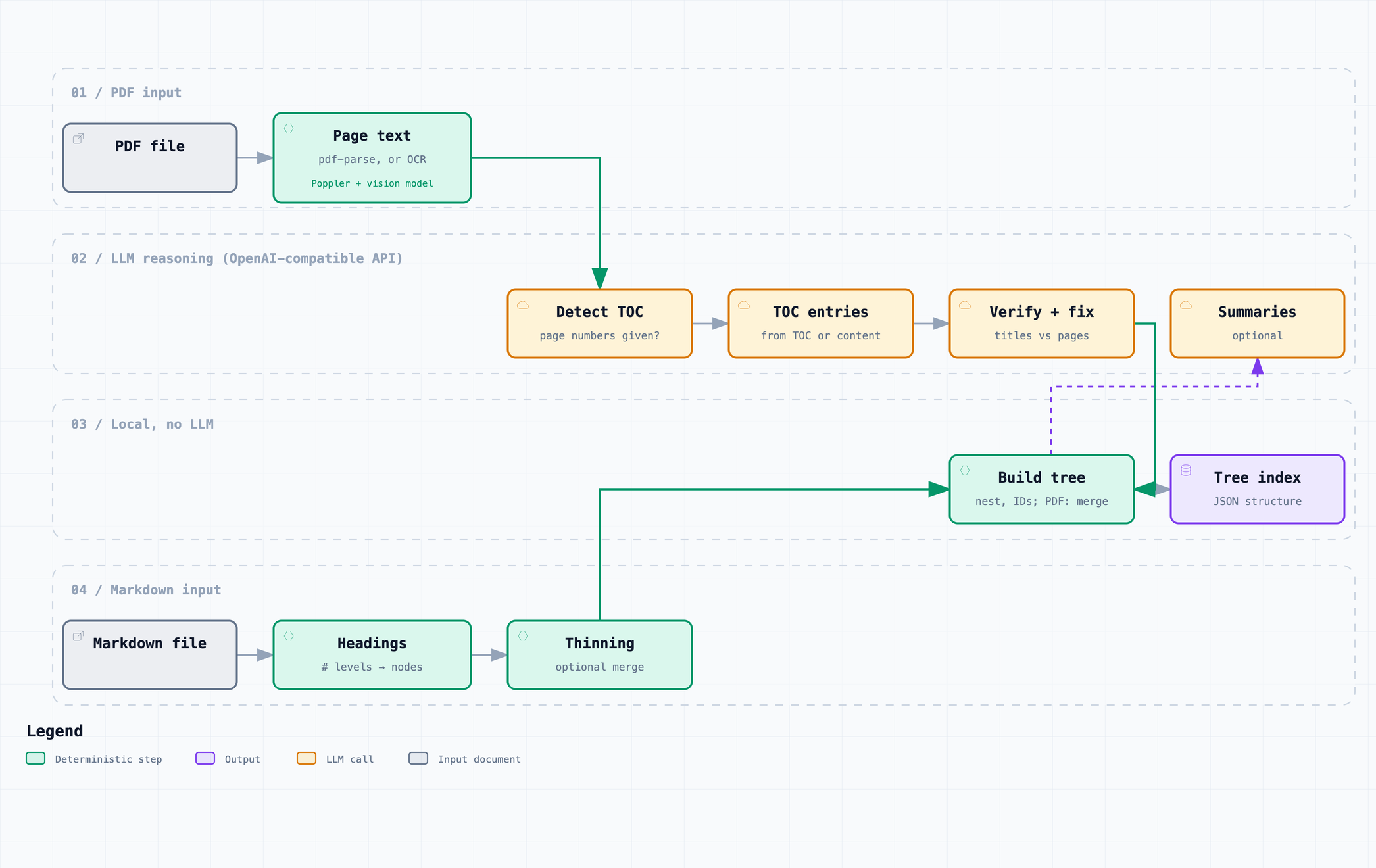The width and height of the screenshot is (1376, 868).
Task: Click the 'Poppler + vision model' text
Action: pos(372,183)
